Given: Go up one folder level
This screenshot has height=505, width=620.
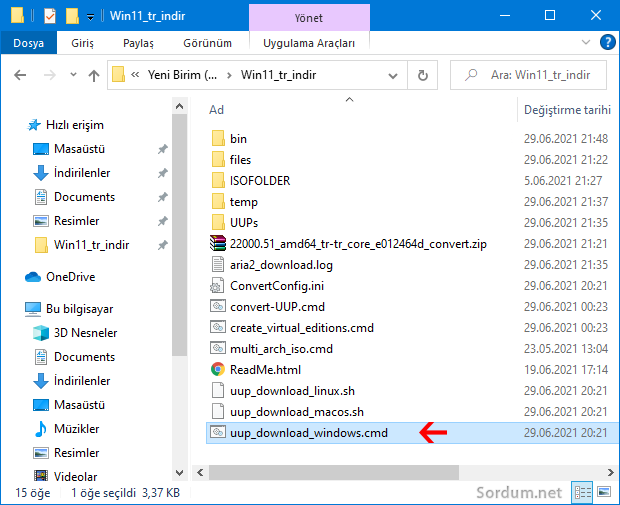Looking at the screenshot, I should tap(94, 75).
